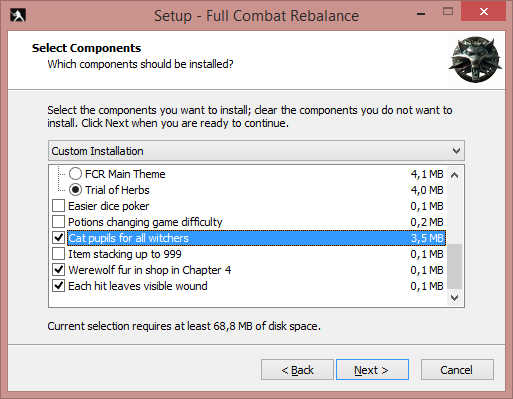Screen dimensions: 513x399
Task: Close the setup window
Action: 483,12
